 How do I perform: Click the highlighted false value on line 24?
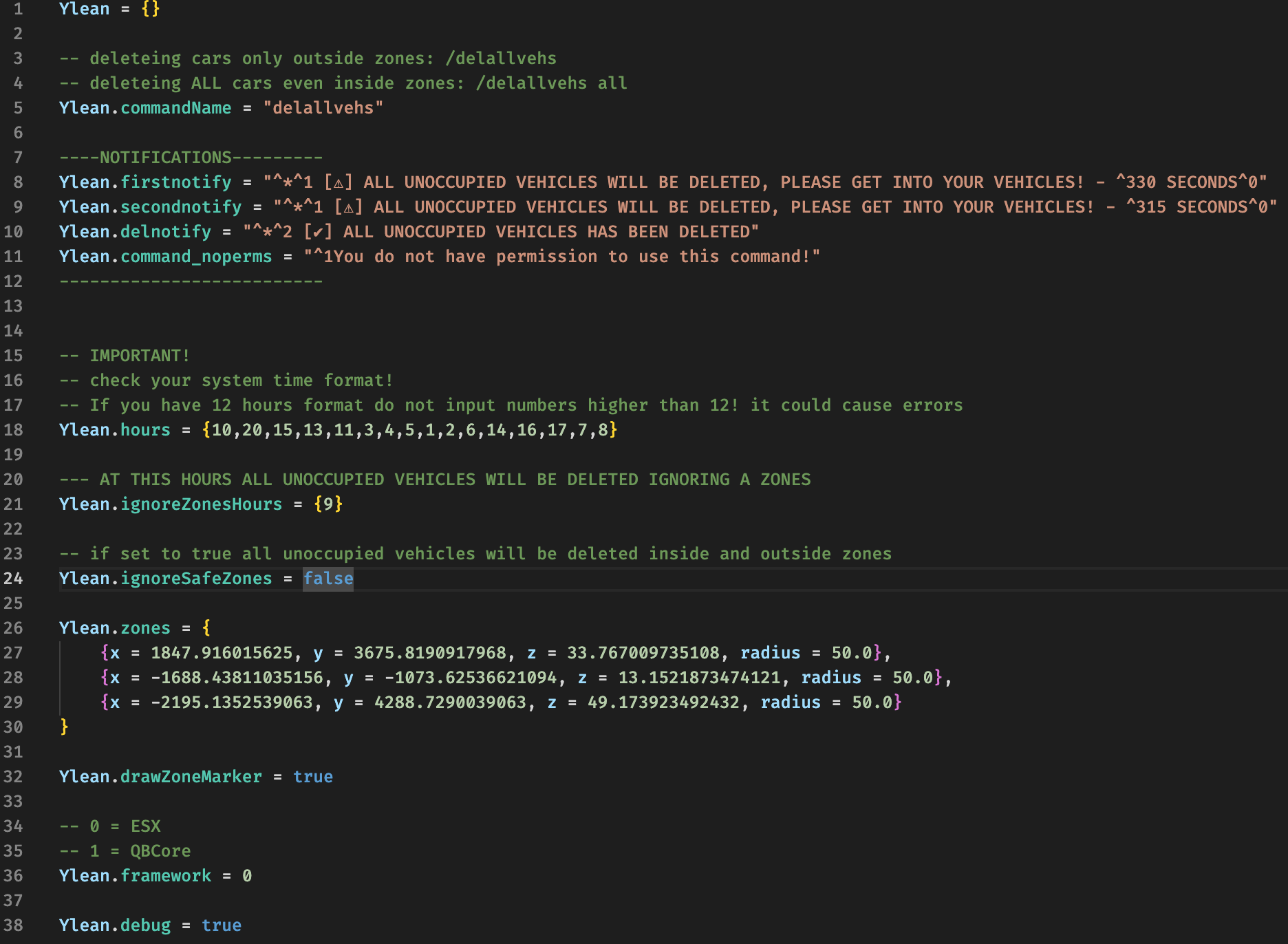coord(328,579)
